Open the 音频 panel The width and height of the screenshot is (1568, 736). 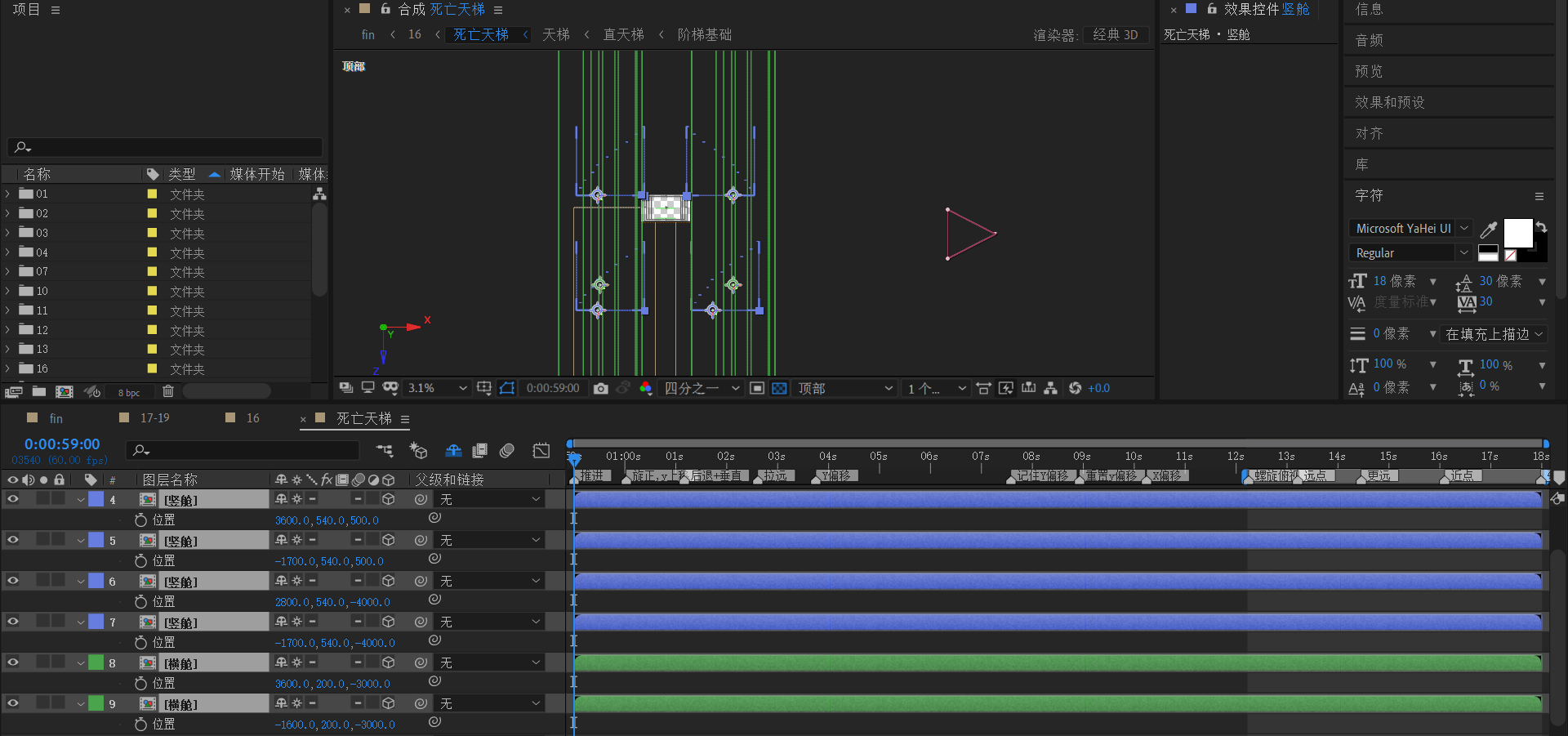(x=1369, y=41)
